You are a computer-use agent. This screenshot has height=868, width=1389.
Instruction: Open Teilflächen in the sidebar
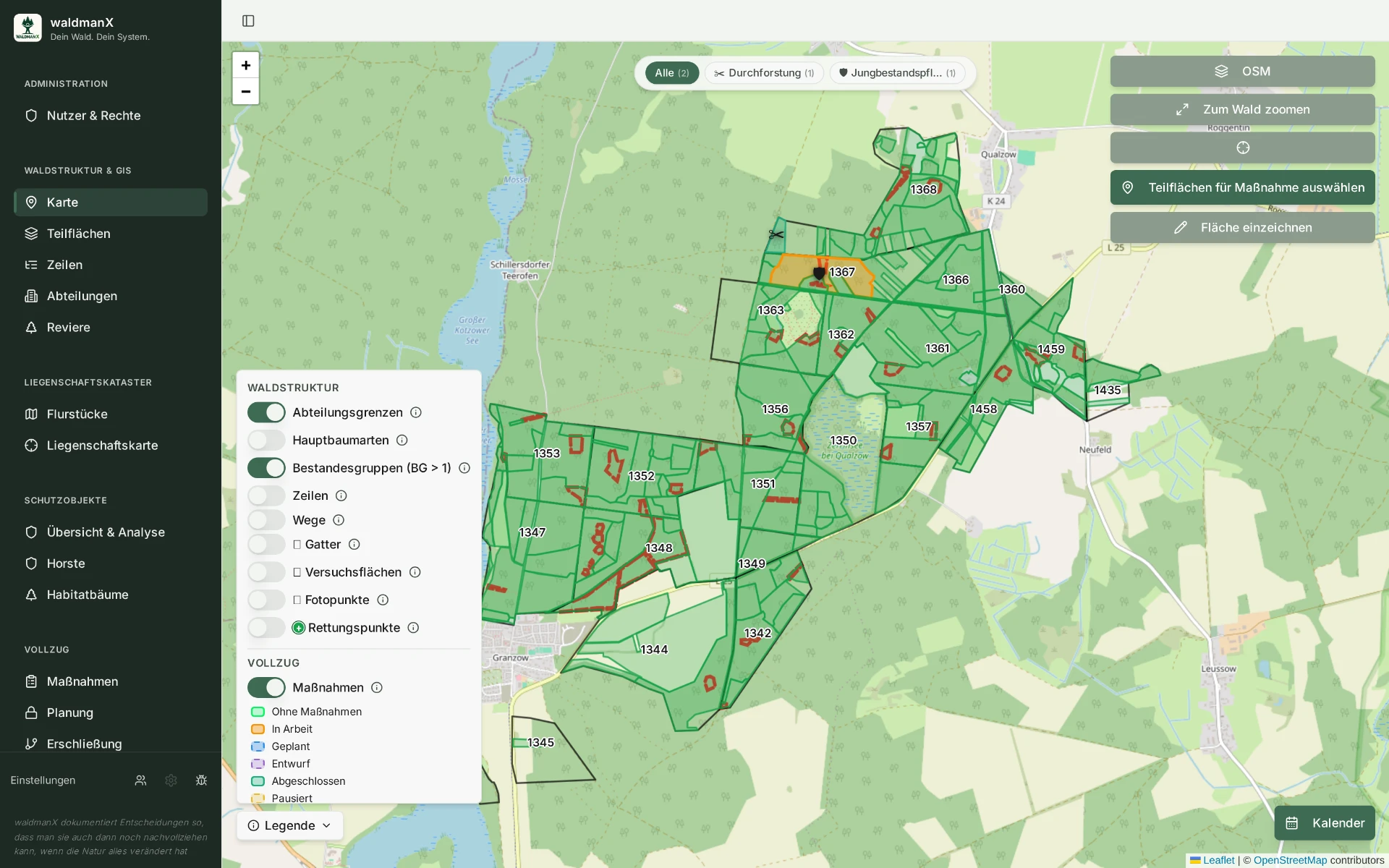(x=111, y=234)
